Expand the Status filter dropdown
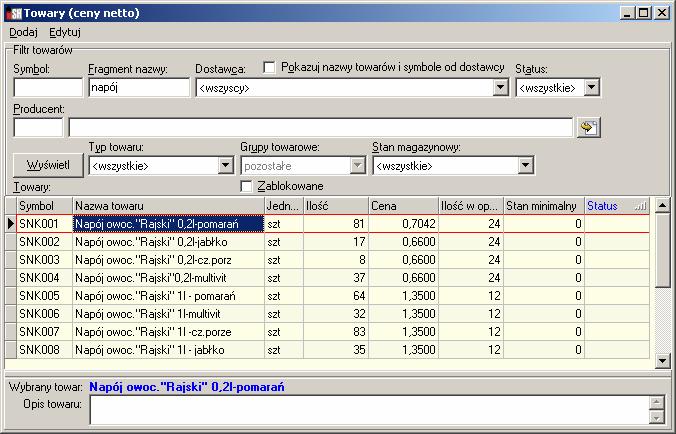The image size is (676, 434). coord(592,88)
